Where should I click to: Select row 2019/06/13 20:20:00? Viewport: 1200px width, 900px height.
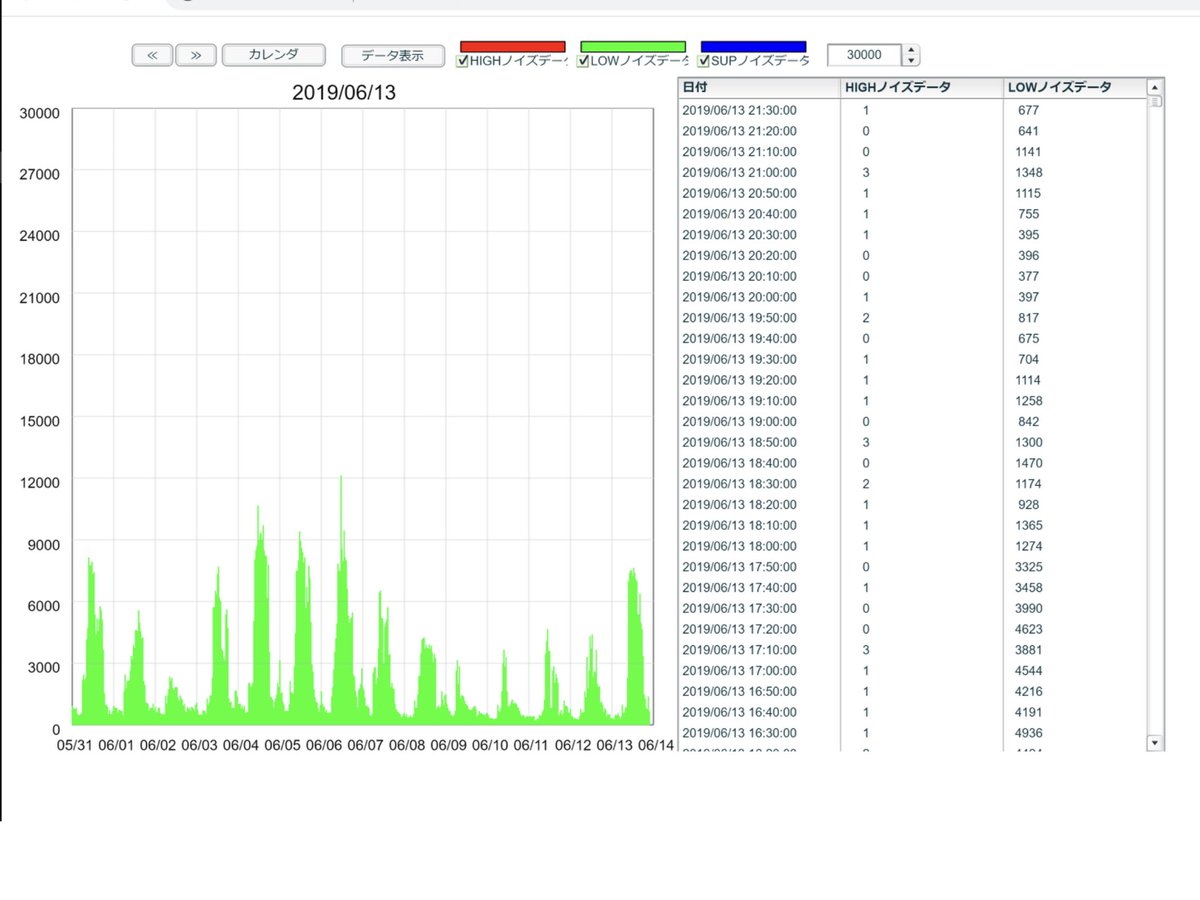coord(912,255)
